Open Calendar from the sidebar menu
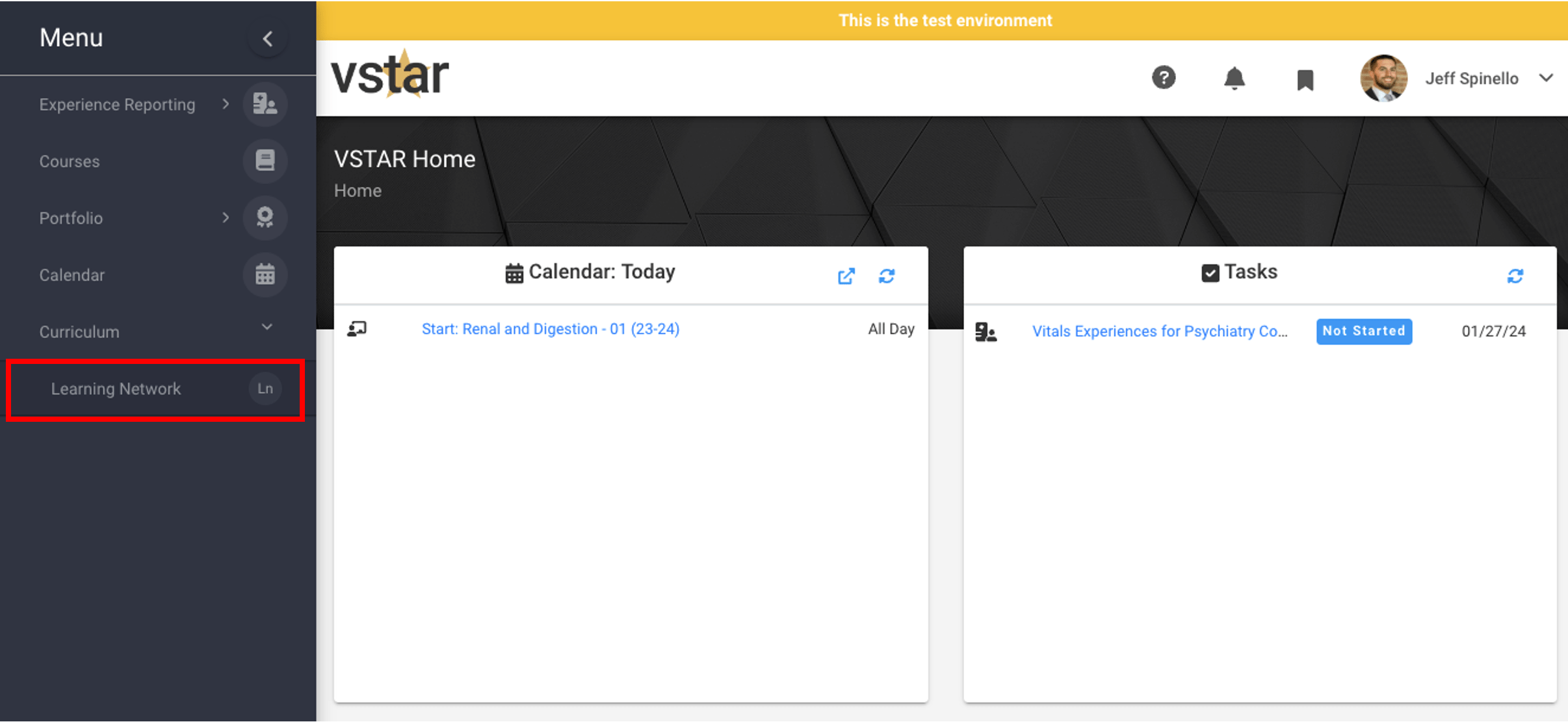The height and width of the screenshot is (724, 1568). click(72, 275)
